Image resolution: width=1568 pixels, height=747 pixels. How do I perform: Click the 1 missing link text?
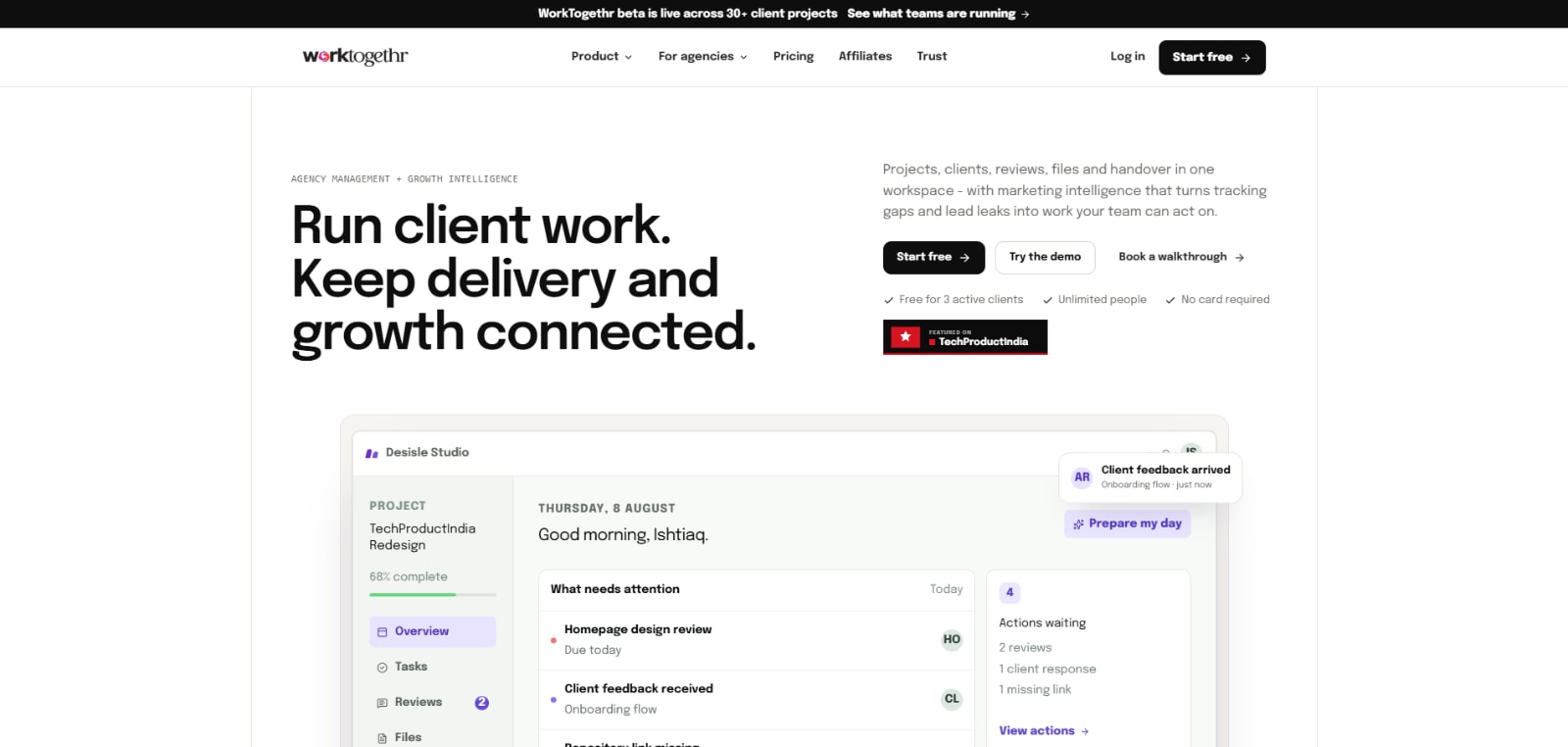click(1035, 690)
